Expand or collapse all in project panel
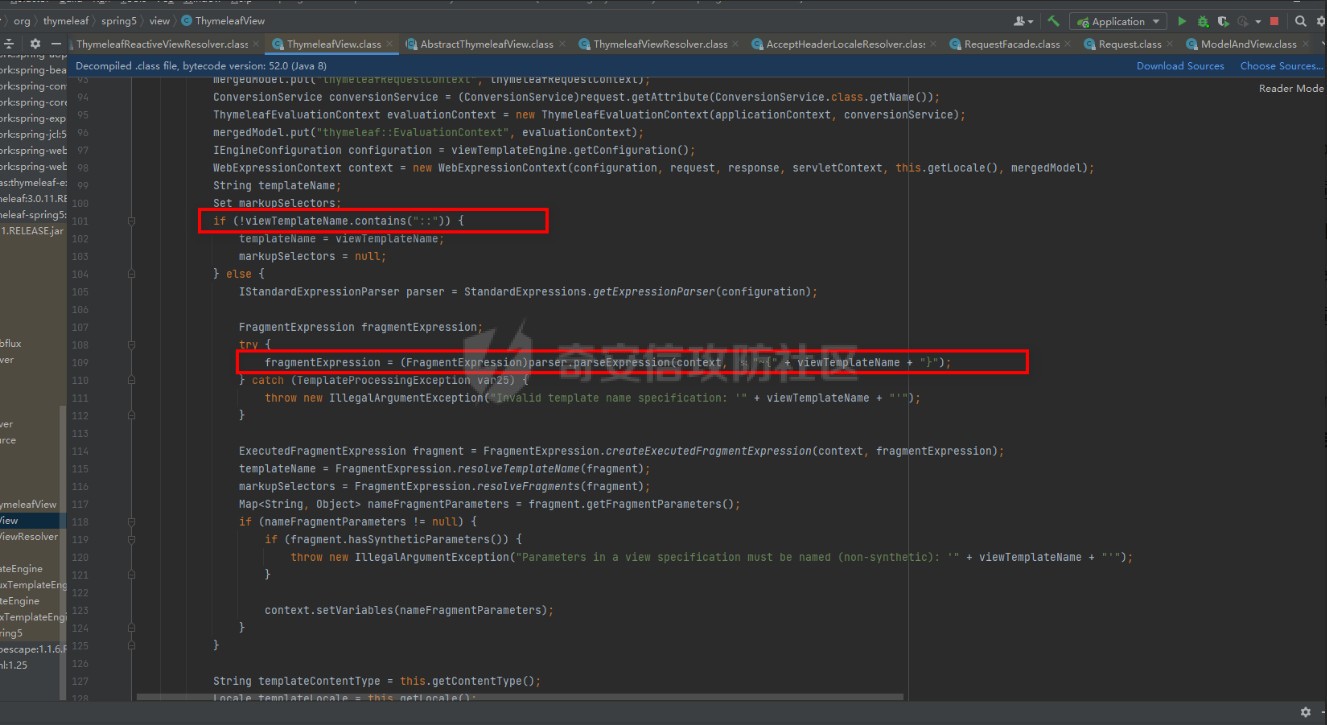Viewport: 1327px width, 725px height. (10, 44)
